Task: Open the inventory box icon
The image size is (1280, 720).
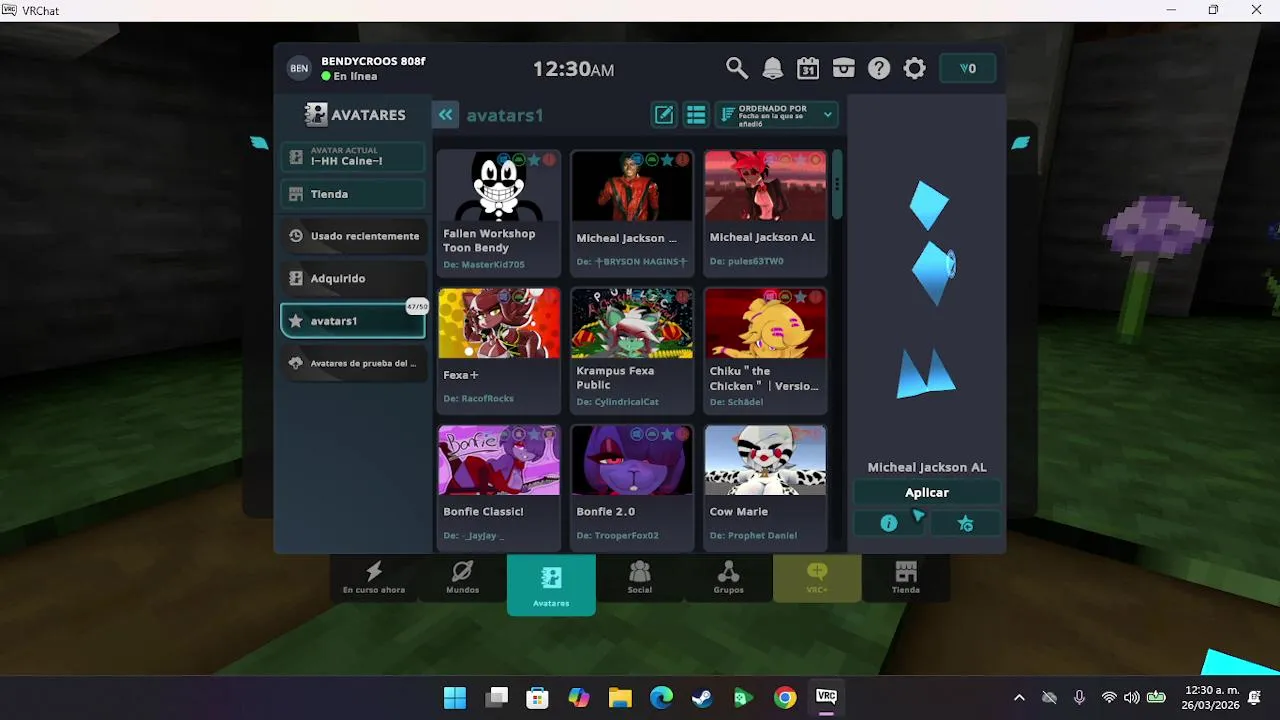Action: point(844,68)
